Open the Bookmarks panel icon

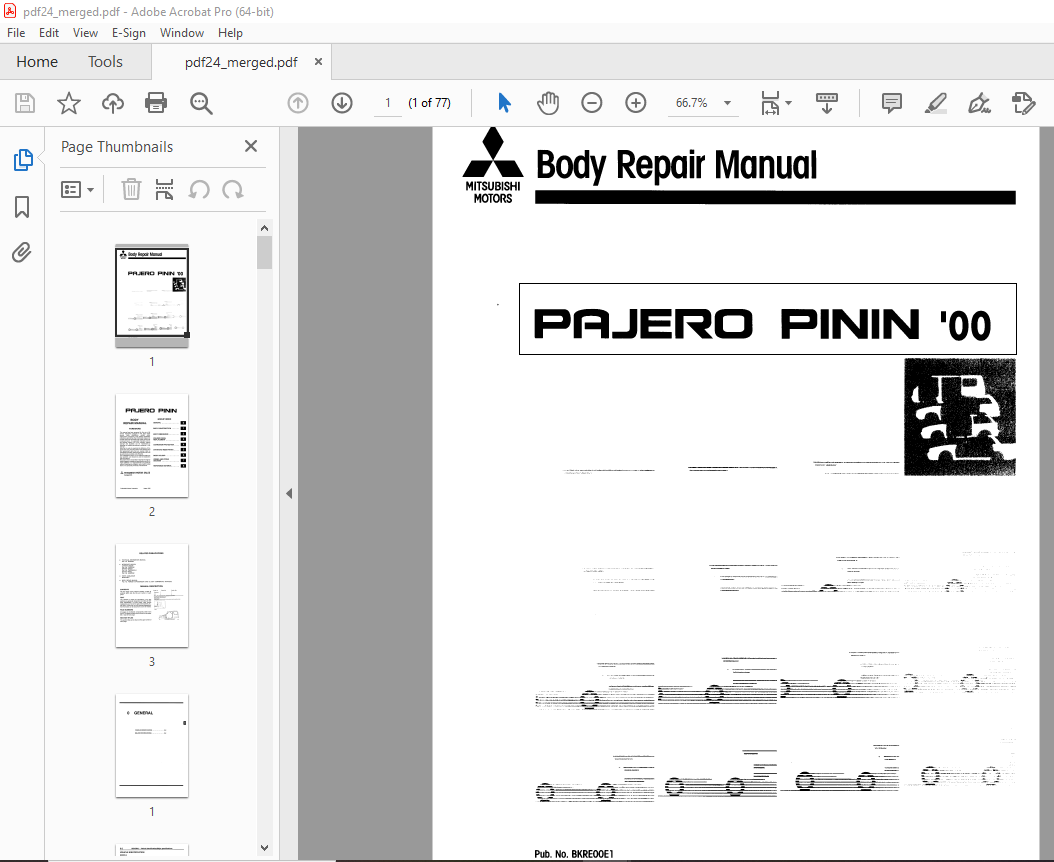(x=22, y=206)
